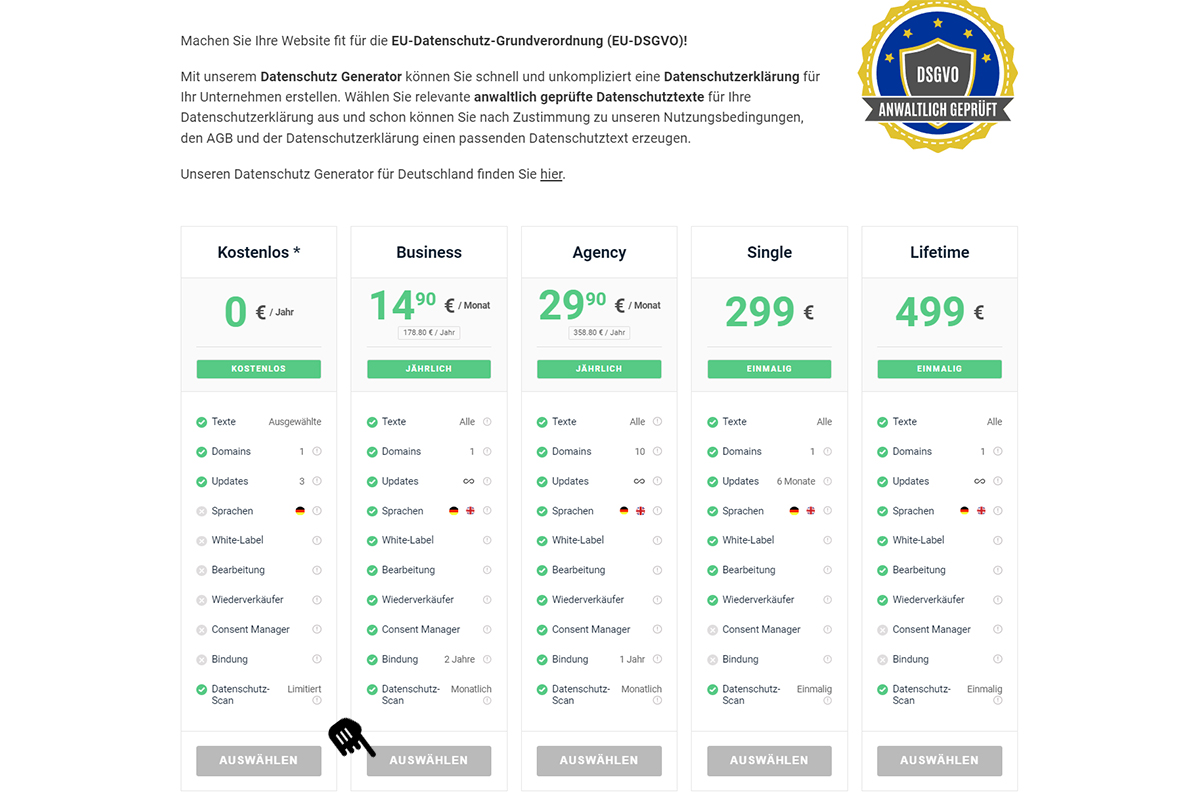The image size is (1200, 800).
Task: Click info icon for Bearbeitung in Lifetime plan
Action: tap(997, 570)
